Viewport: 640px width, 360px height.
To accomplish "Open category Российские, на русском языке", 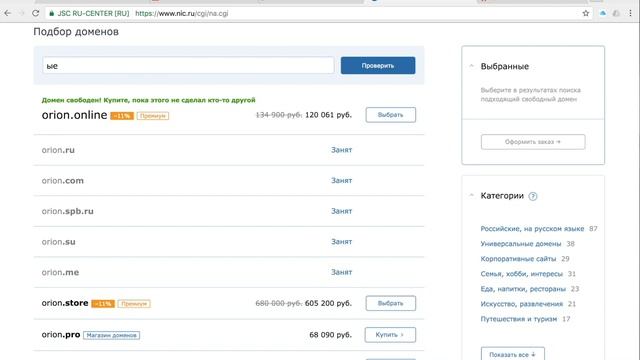I will click(532, 229).
